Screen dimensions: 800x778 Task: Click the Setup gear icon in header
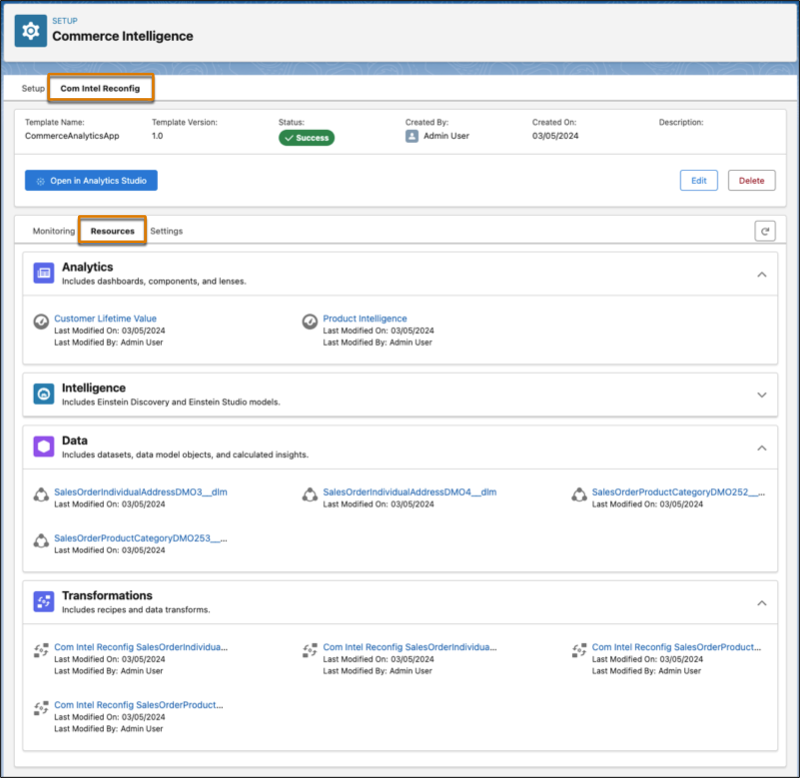click(31, 31)
